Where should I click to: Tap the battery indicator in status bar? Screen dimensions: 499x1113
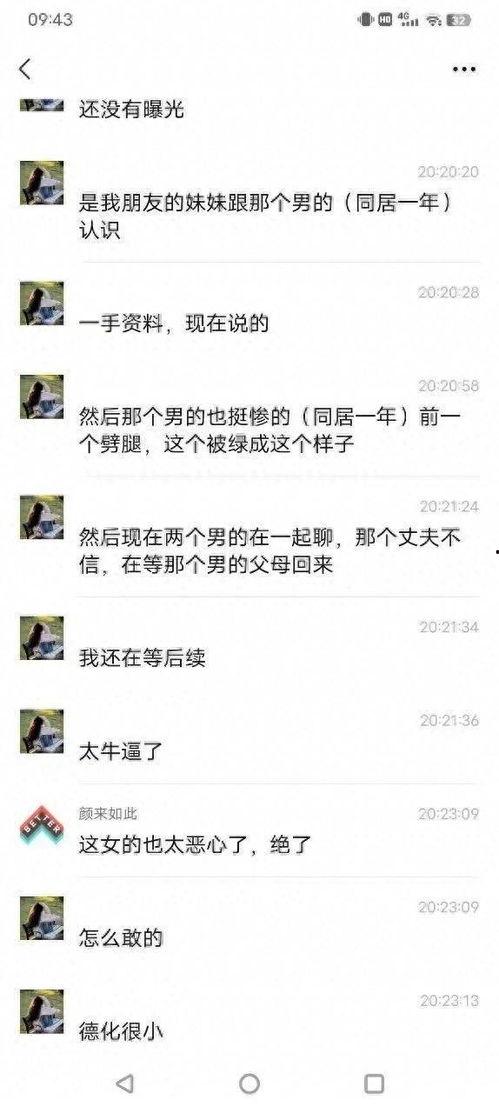[459, 20]
